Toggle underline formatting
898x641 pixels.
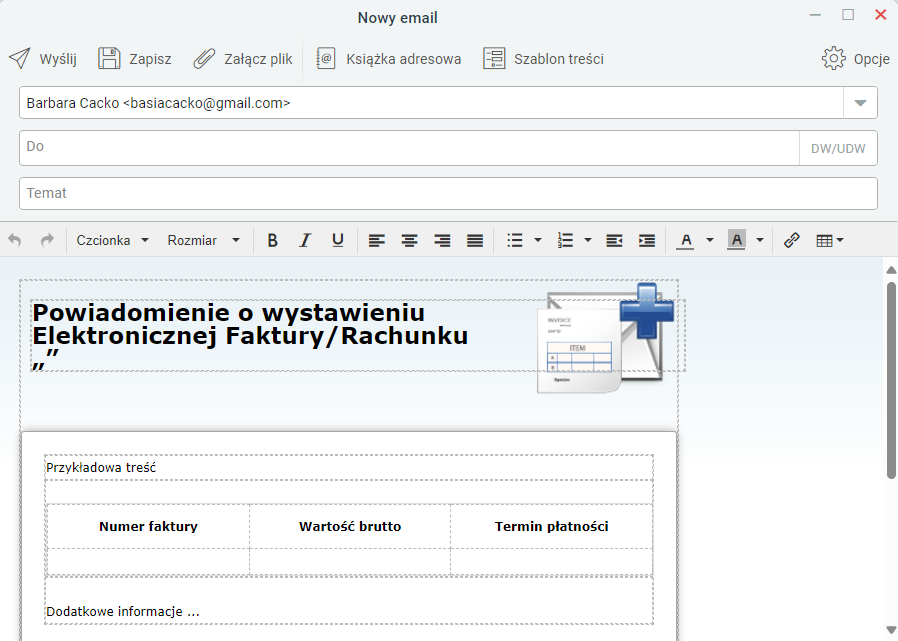[x=338, y=240]
